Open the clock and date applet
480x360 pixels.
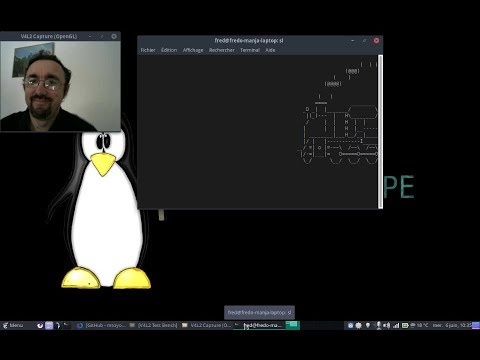(x=452, y=325)
